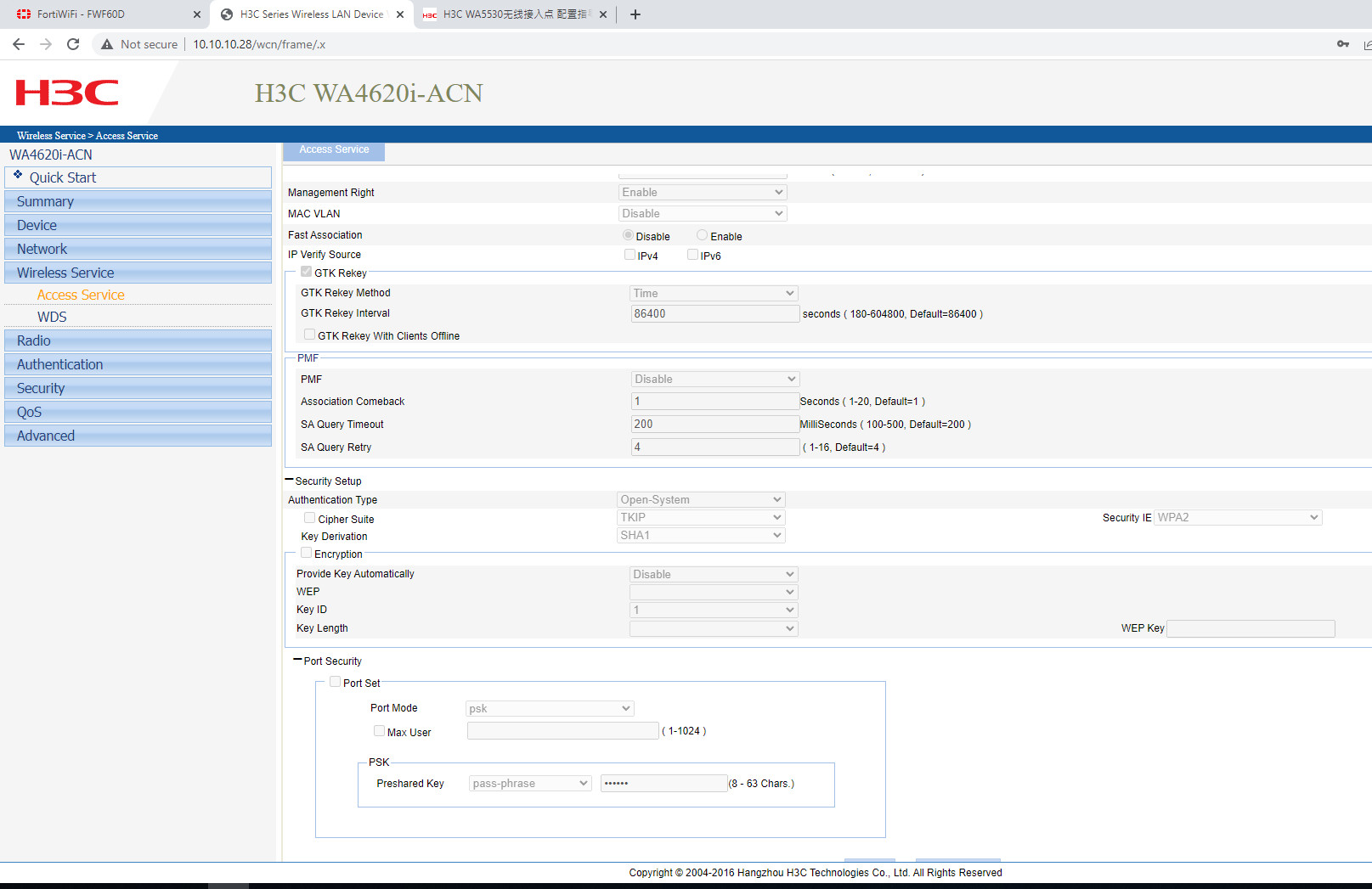Enable the Port Set checkbox
Viewport: 1372px width, 889px height.
coord(336,682)
